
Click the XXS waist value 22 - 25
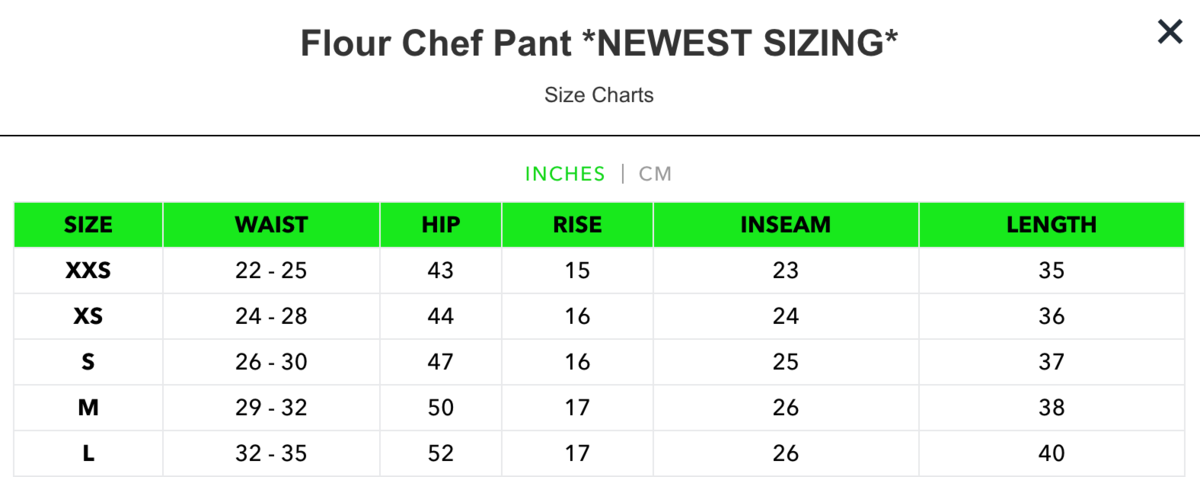pos(271,270)
